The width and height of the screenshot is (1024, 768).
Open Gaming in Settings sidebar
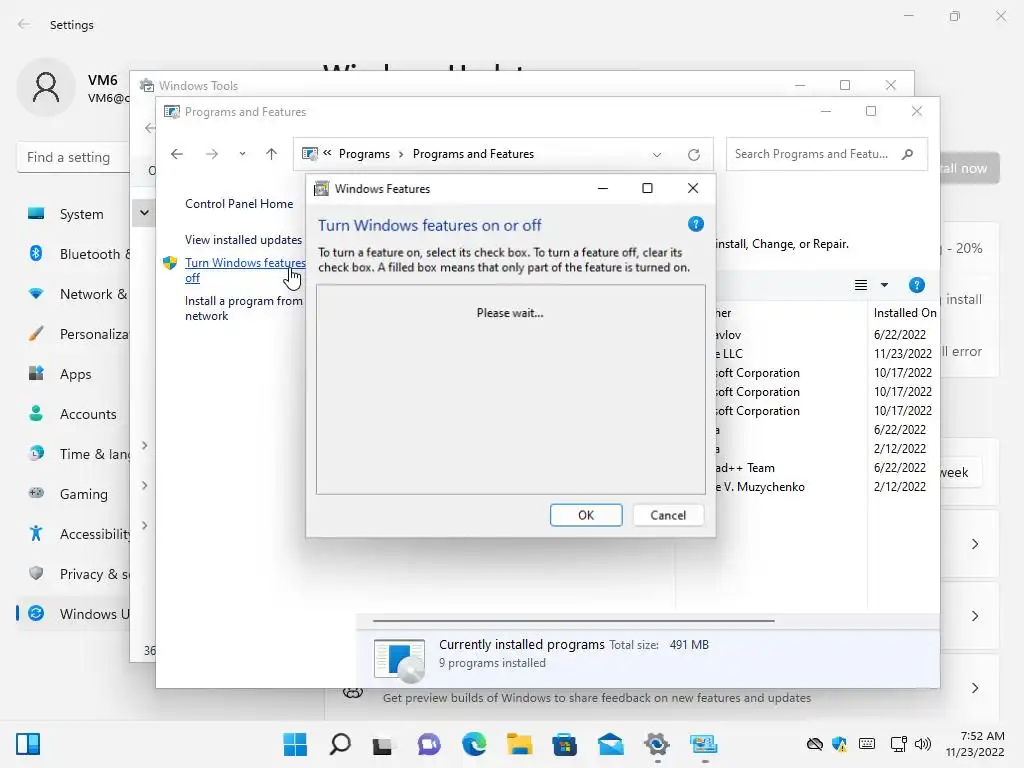coord(73,494)
